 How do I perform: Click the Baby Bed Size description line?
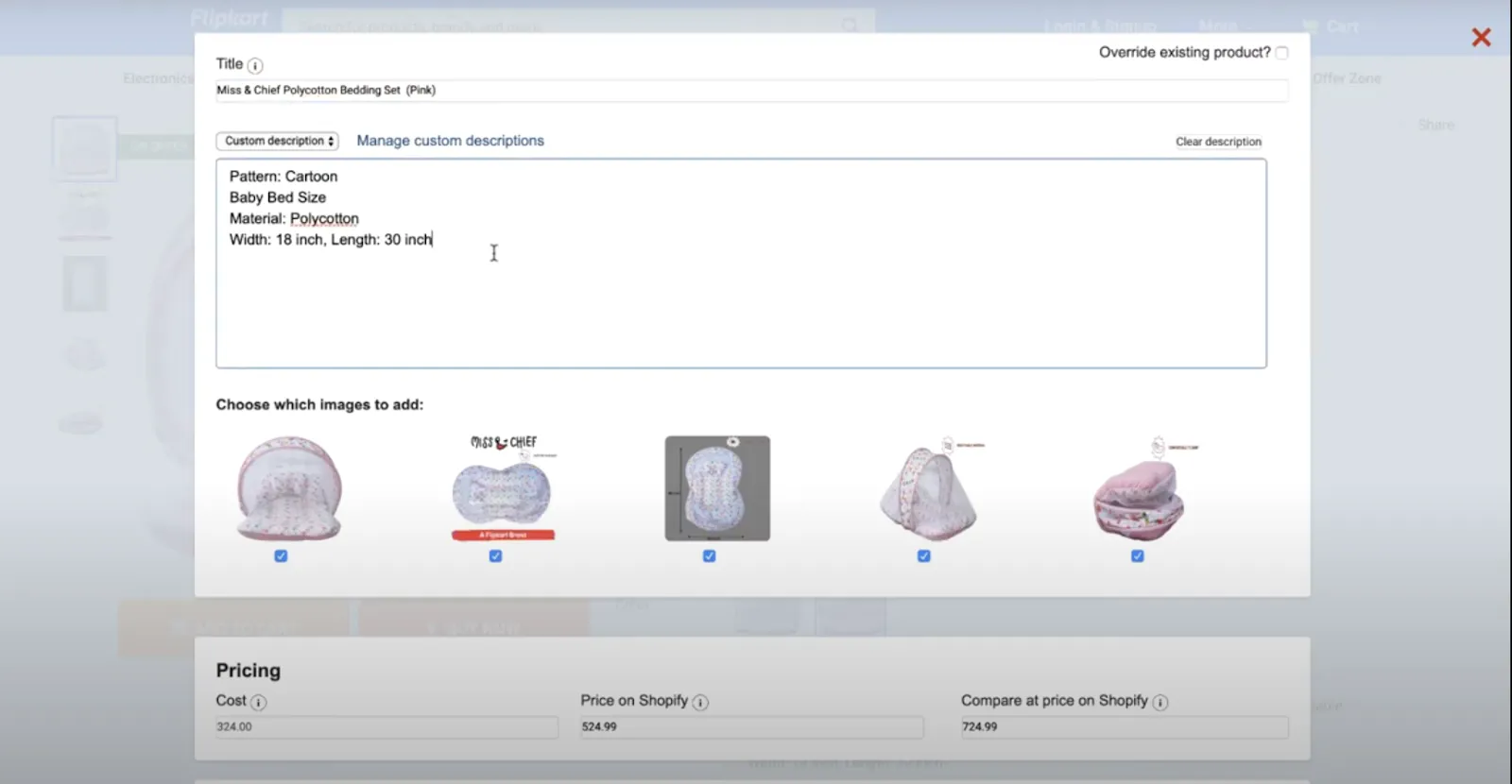278,197
